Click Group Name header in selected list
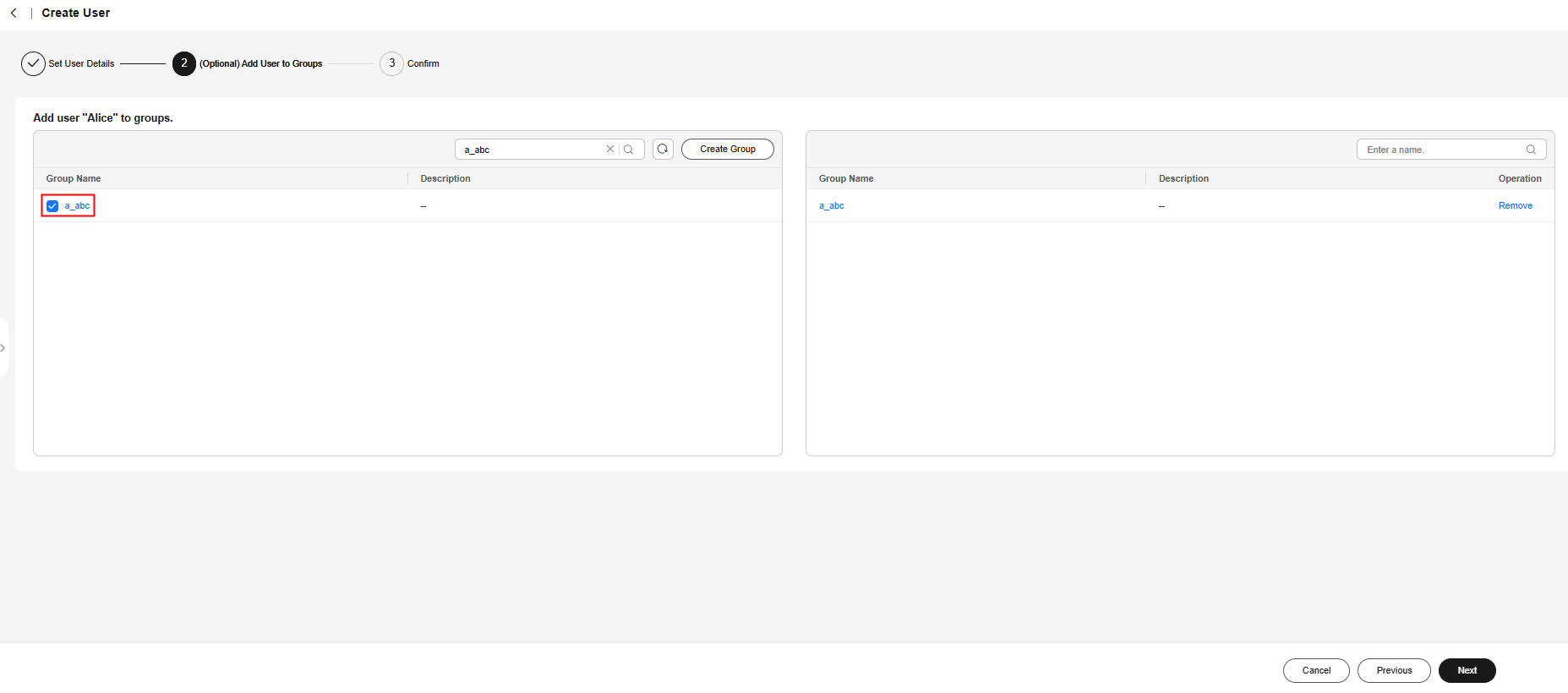Image resolution: width=1568 pixels, height=693 pixels. [846, 178]
